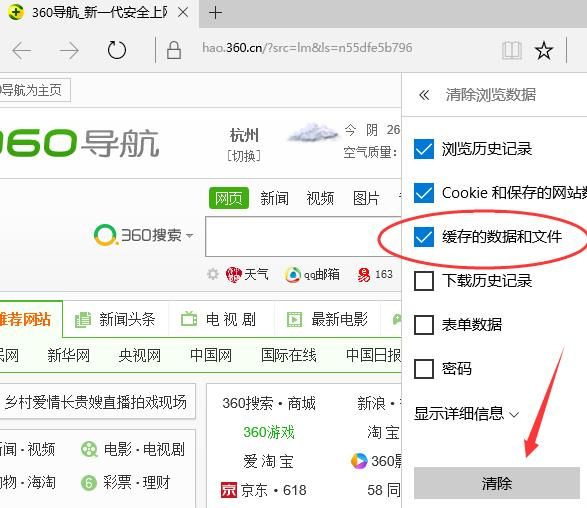
Task: Click the 设360导航为主页 button
Action: 35,90
